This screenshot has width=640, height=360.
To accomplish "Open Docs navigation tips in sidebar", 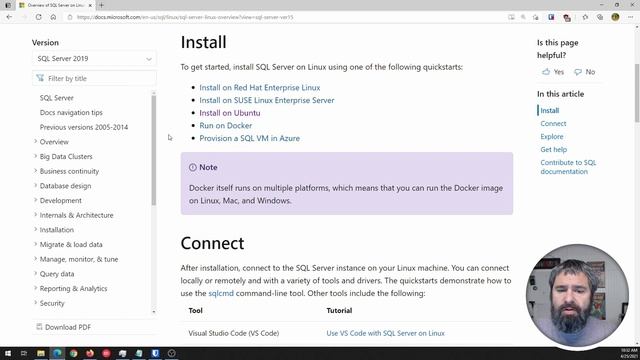I will [x=71, y=113].
